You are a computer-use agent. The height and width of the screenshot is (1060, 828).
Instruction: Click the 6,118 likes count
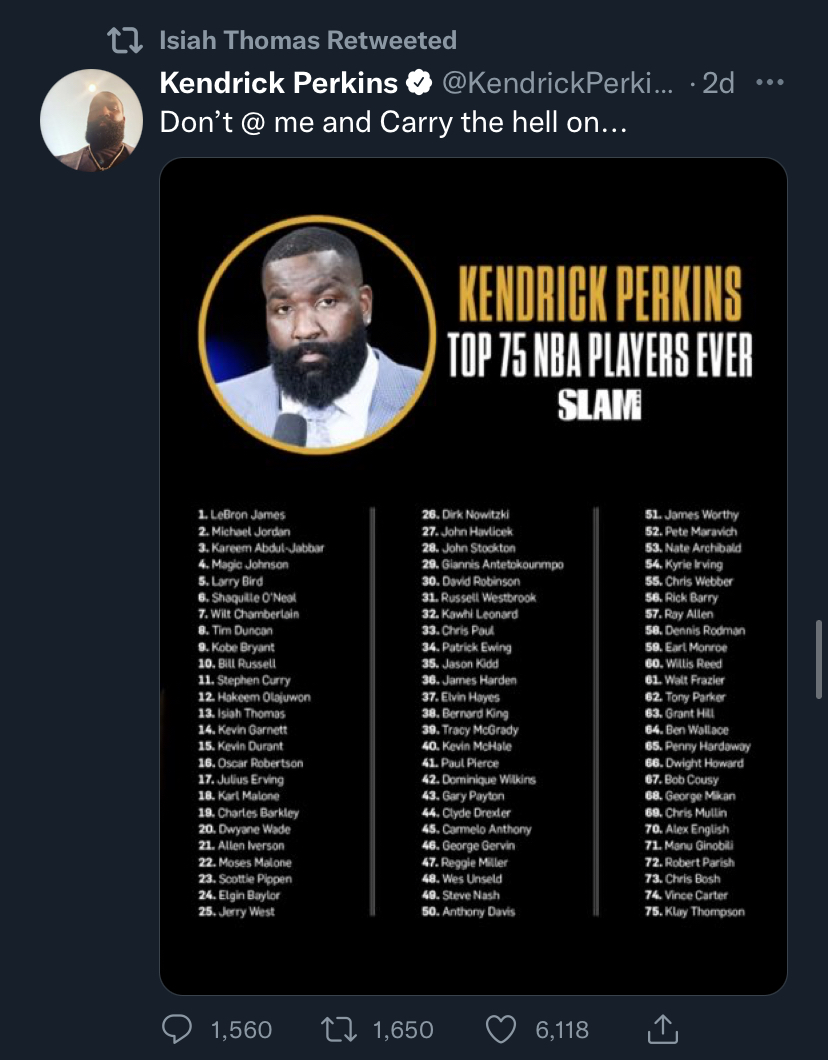pyautogui.click(x=562, y=1029)
